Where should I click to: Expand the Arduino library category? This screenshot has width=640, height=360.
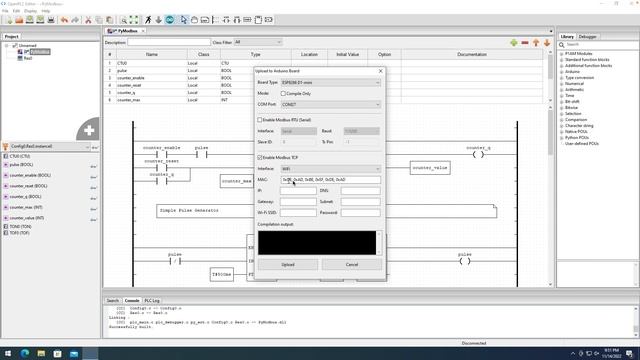click(x=562, y=72)
